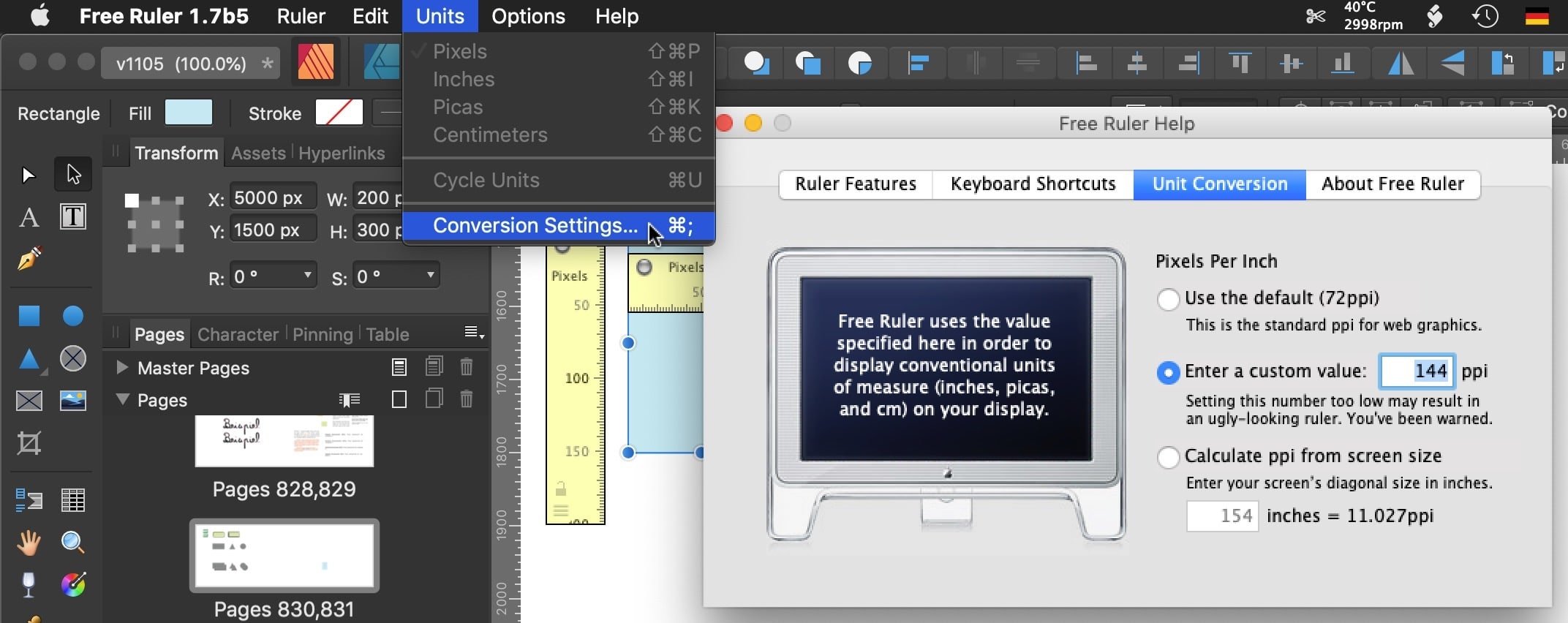This screenshot has width=1568, height=623.
Task: Select the Vector Crop tool
Action: coord(29,443)
